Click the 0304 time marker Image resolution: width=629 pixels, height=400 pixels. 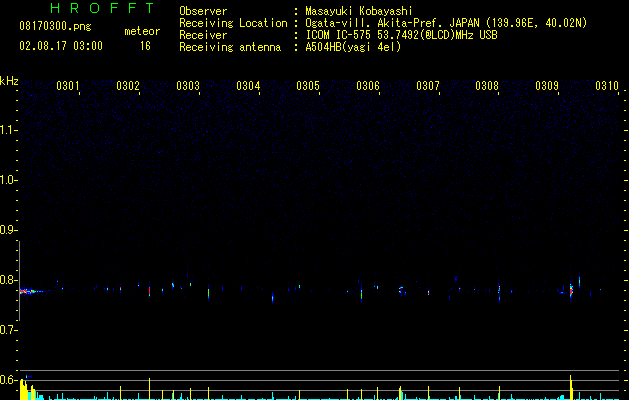248,86
